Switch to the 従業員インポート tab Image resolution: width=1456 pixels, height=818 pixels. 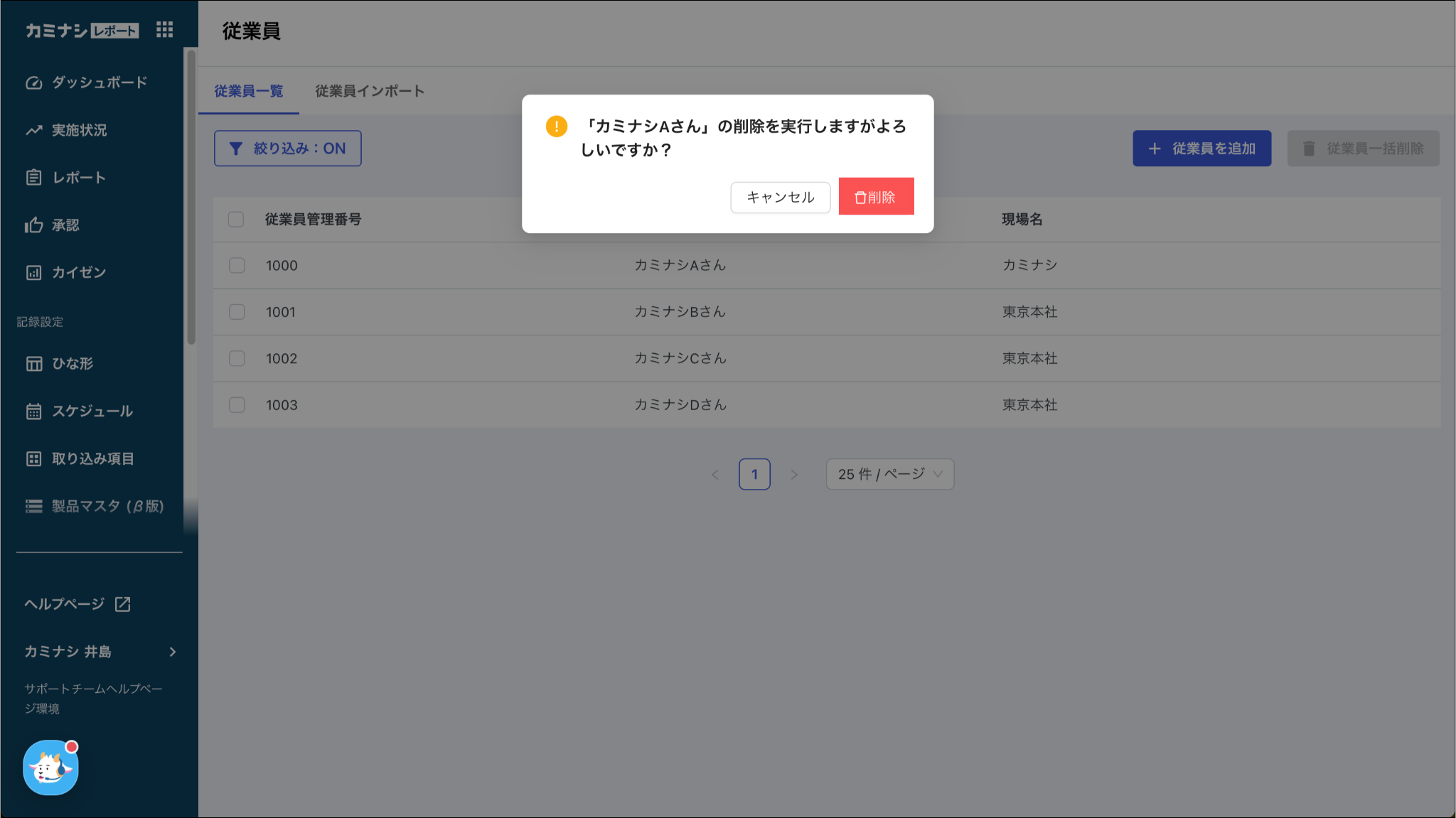pos(369,91)
